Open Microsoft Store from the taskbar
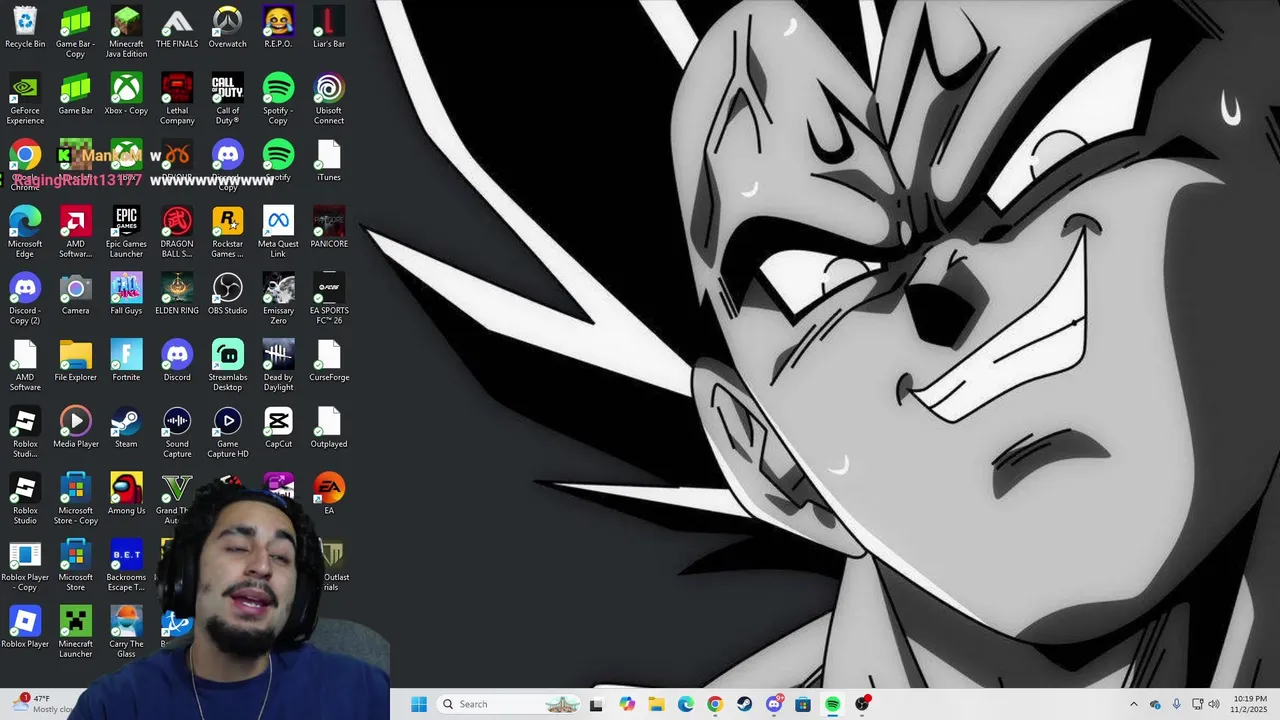Image resolution: width=1280 pixels, height=720 pixels. point(803,704)
